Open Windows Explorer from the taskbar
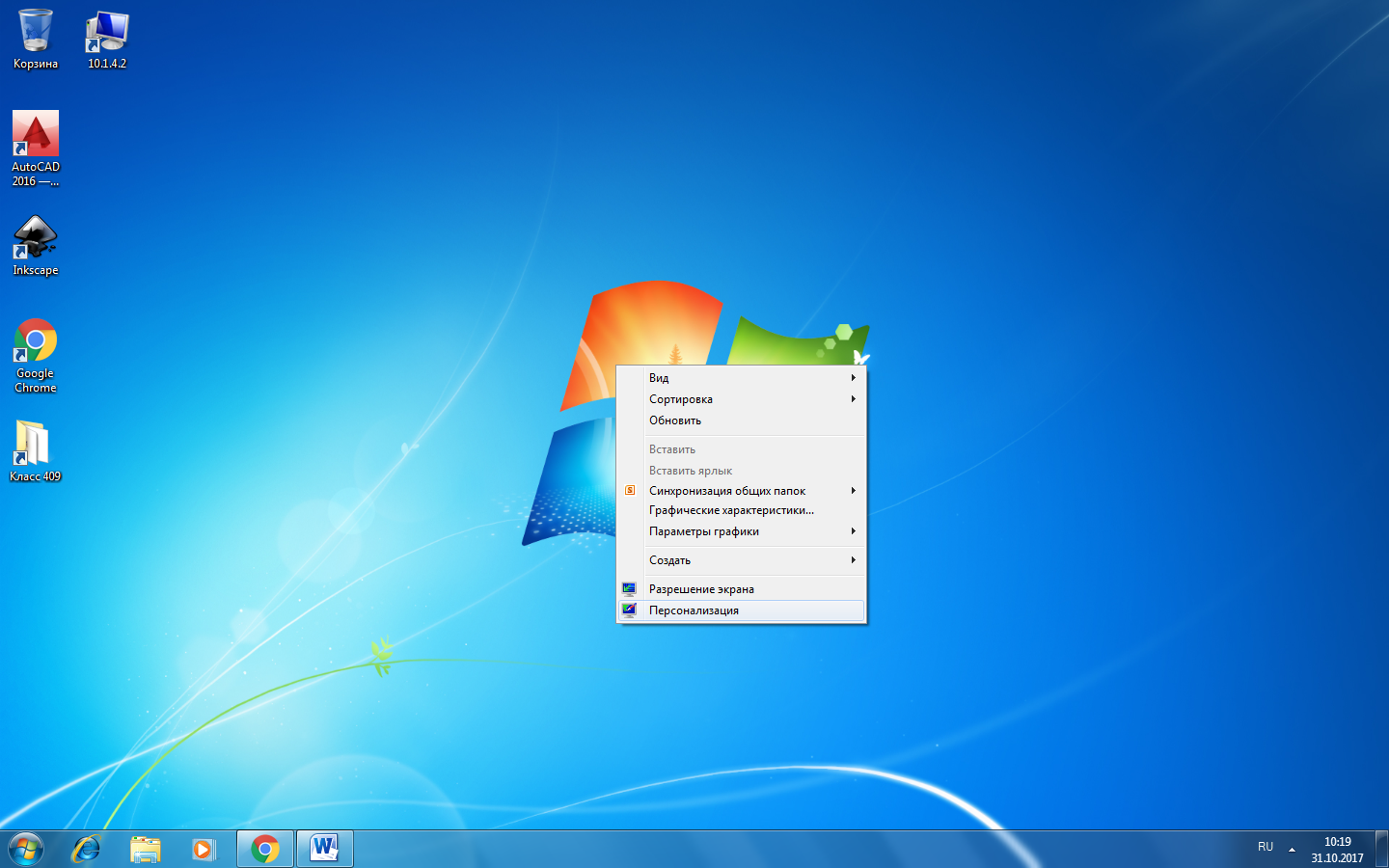 (x=146, y=849)
